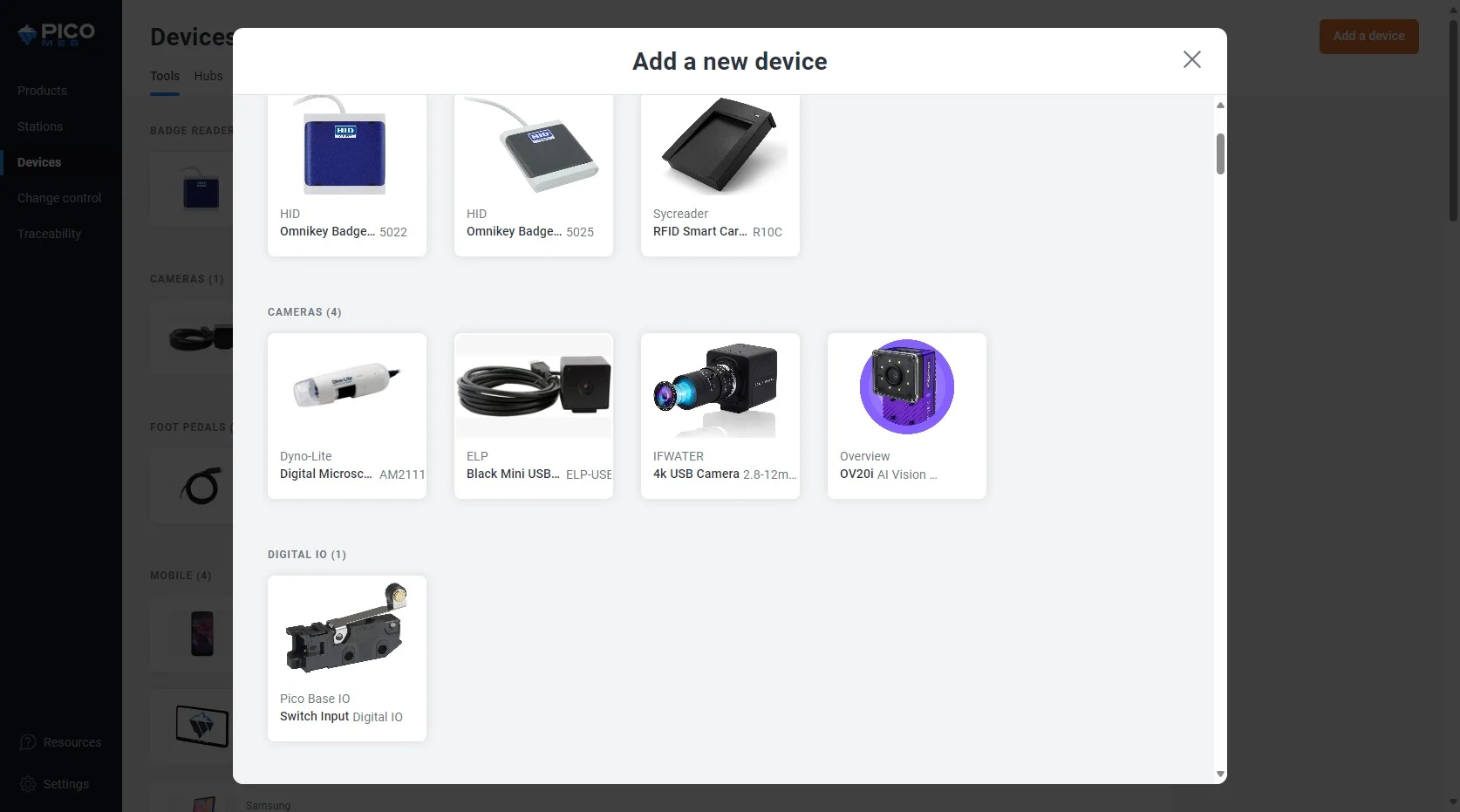Viewport: 1460px width, 812px height.
Task: Open the Products sidebar section
Action: pos(42,91)
